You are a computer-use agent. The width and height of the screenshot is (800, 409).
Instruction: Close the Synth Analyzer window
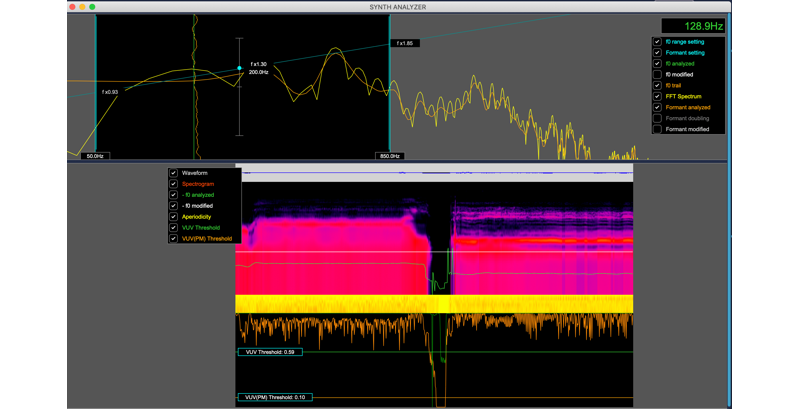[x=72, y=7]
